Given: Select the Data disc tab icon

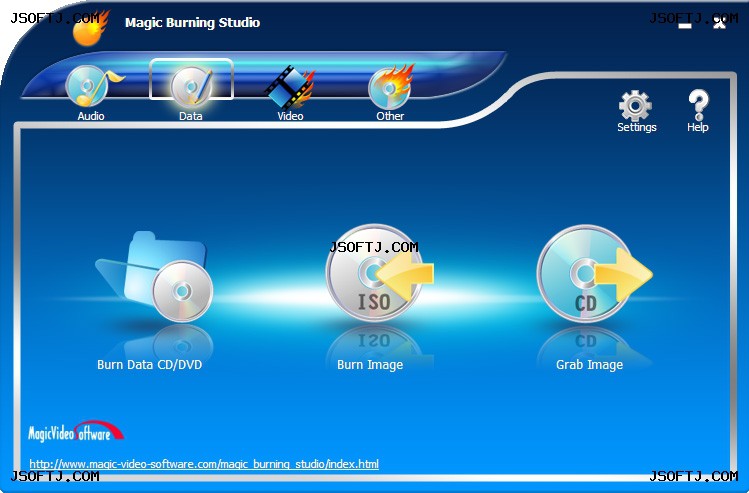Looking at the screenshot, I should click(x=192, y=86).
